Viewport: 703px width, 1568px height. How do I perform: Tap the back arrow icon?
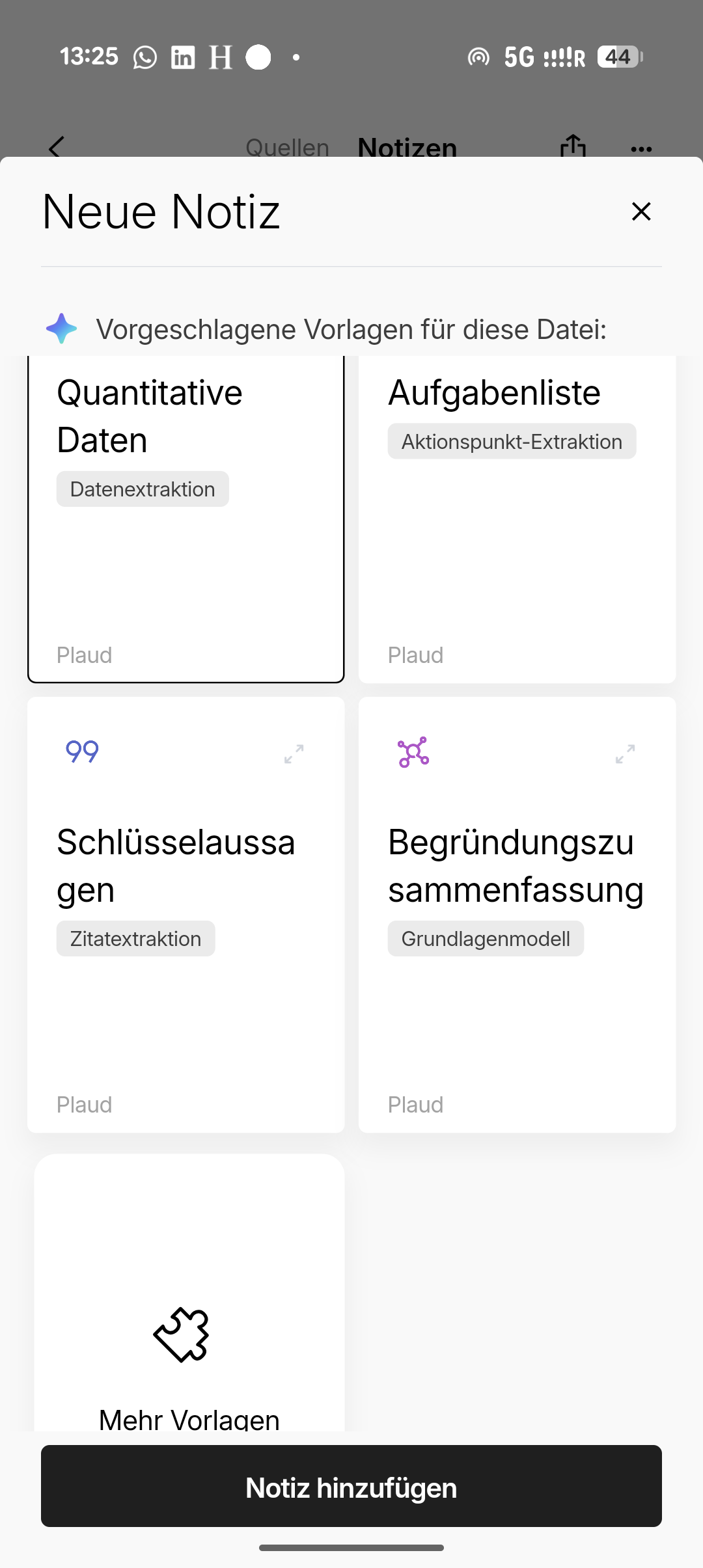[57, 147]
